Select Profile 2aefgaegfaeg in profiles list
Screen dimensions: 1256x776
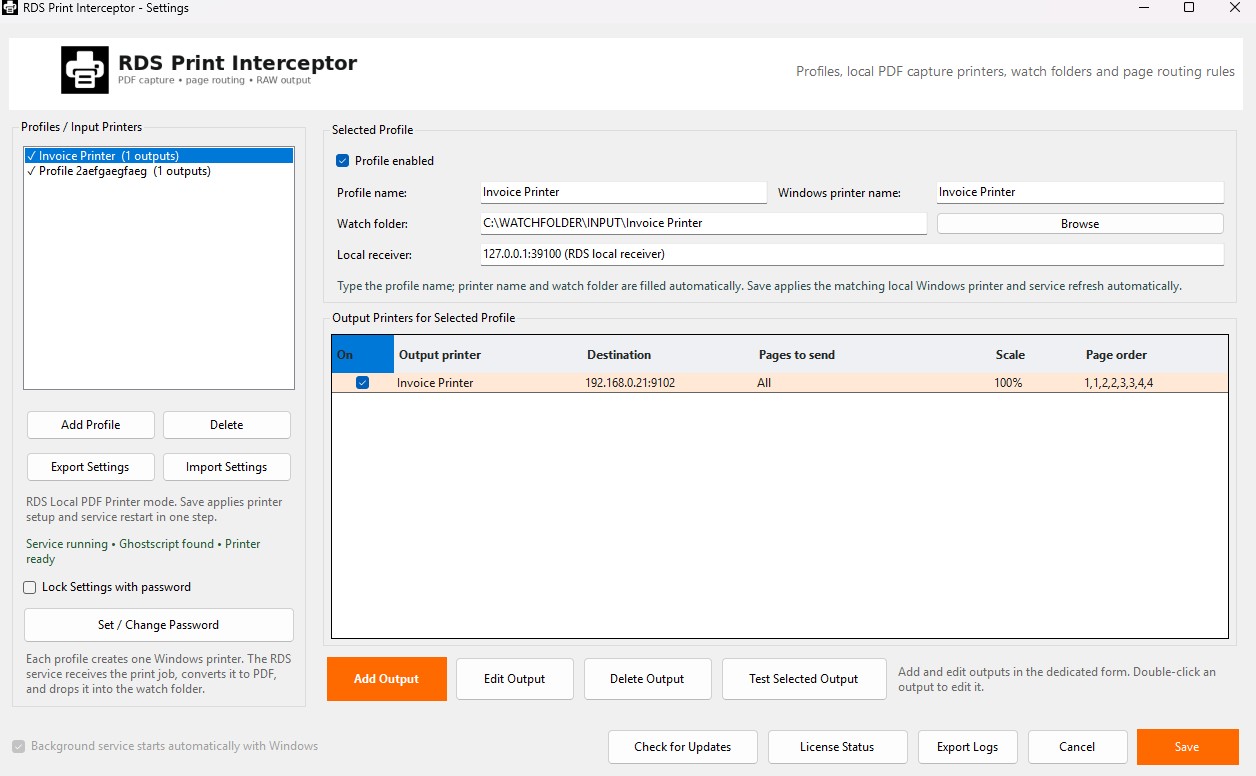tap(159, 171)
